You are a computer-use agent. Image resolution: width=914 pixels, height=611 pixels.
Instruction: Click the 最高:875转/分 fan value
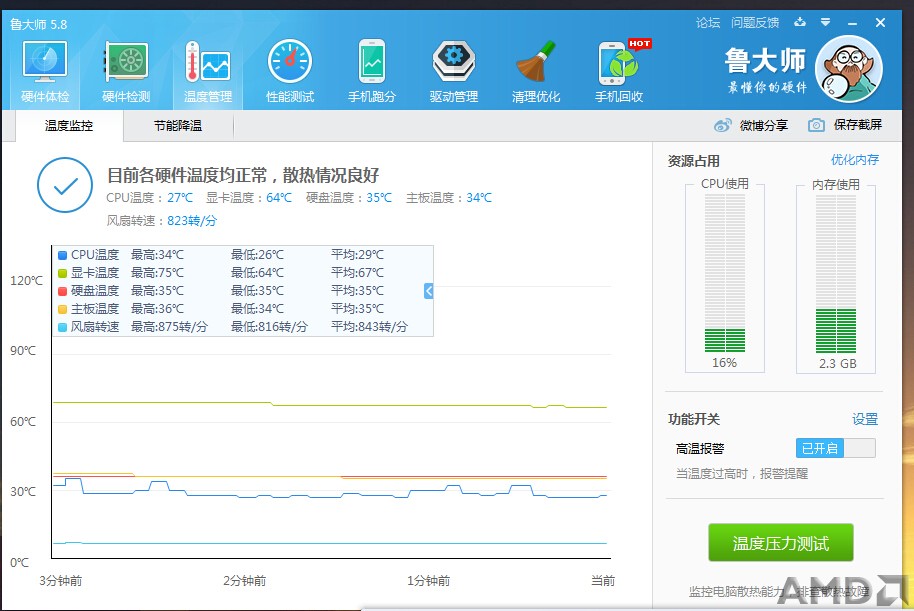point(169,326)
